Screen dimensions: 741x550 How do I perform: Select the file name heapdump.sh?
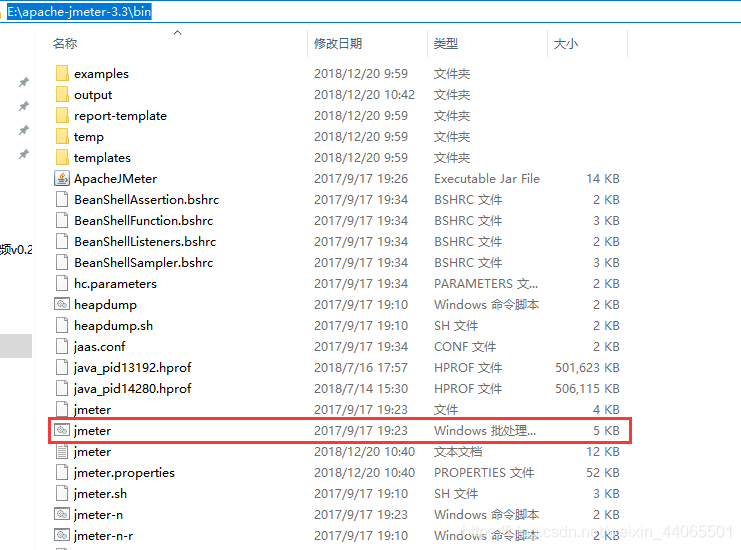point(113,326)
